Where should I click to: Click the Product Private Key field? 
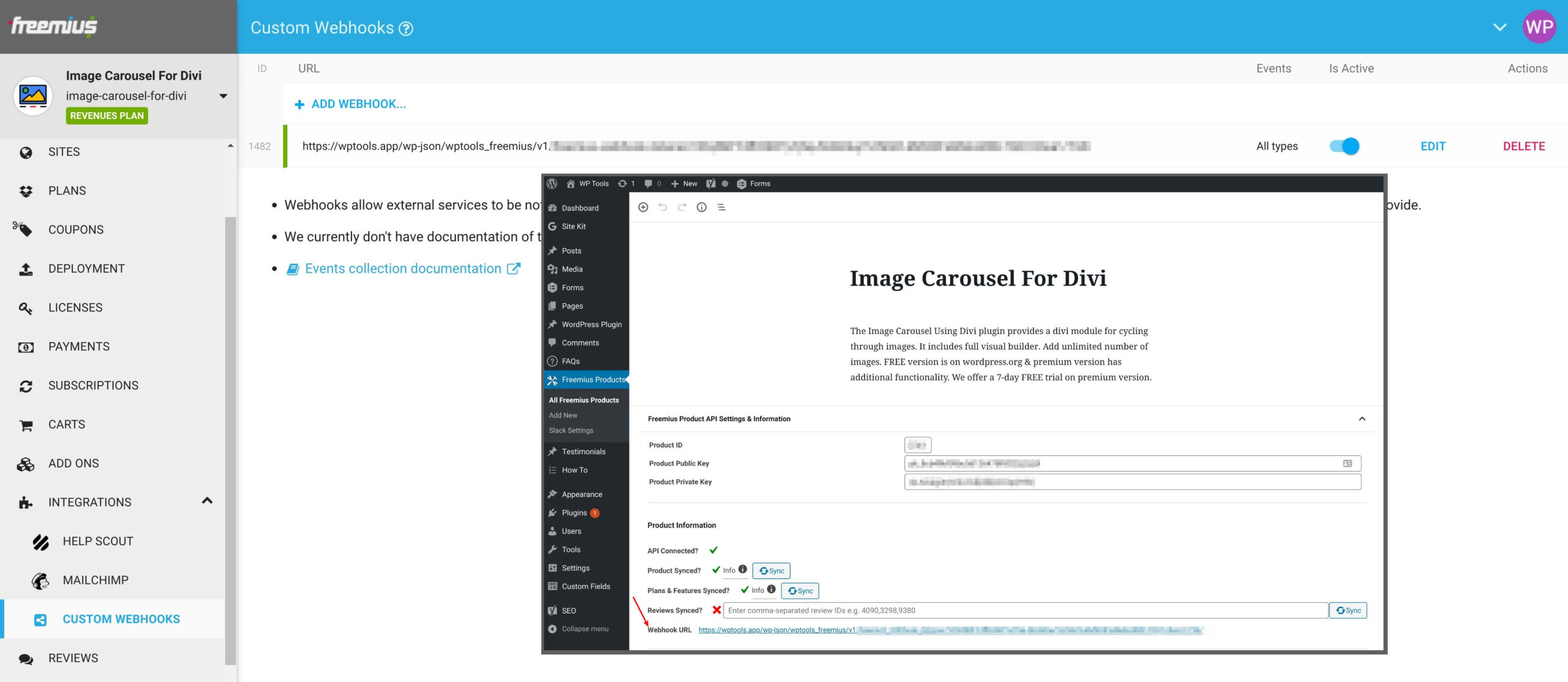click(x=1133, y=482)
